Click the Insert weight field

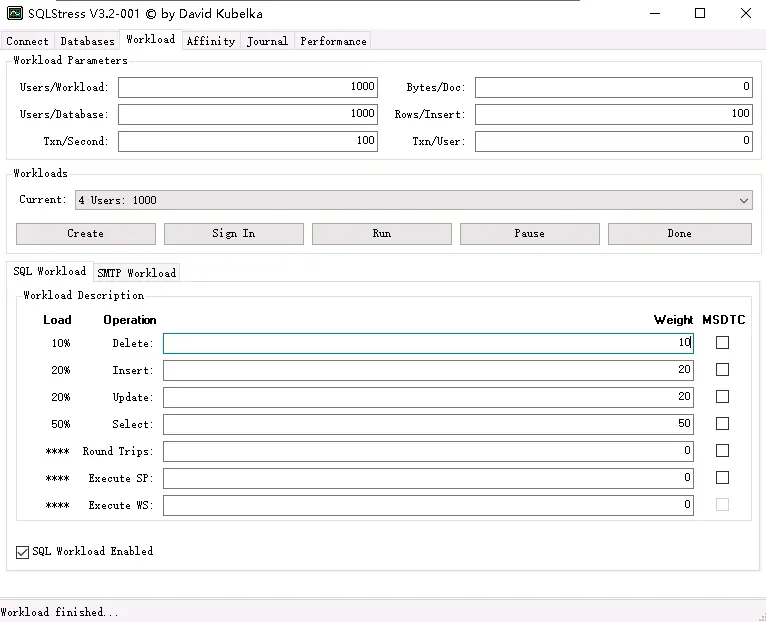point(428,370)
